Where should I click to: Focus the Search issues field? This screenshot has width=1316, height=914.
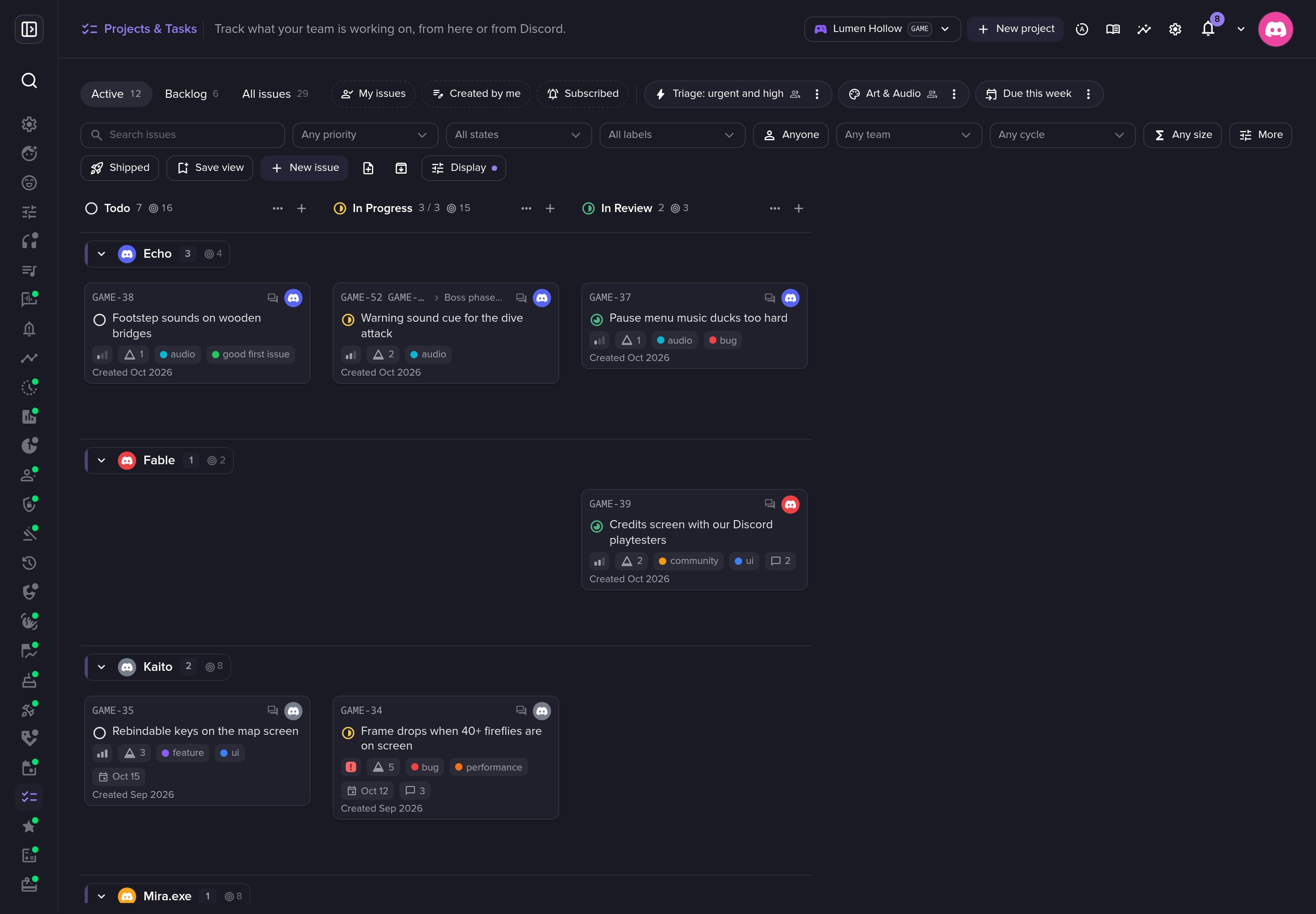pos(183,135)
